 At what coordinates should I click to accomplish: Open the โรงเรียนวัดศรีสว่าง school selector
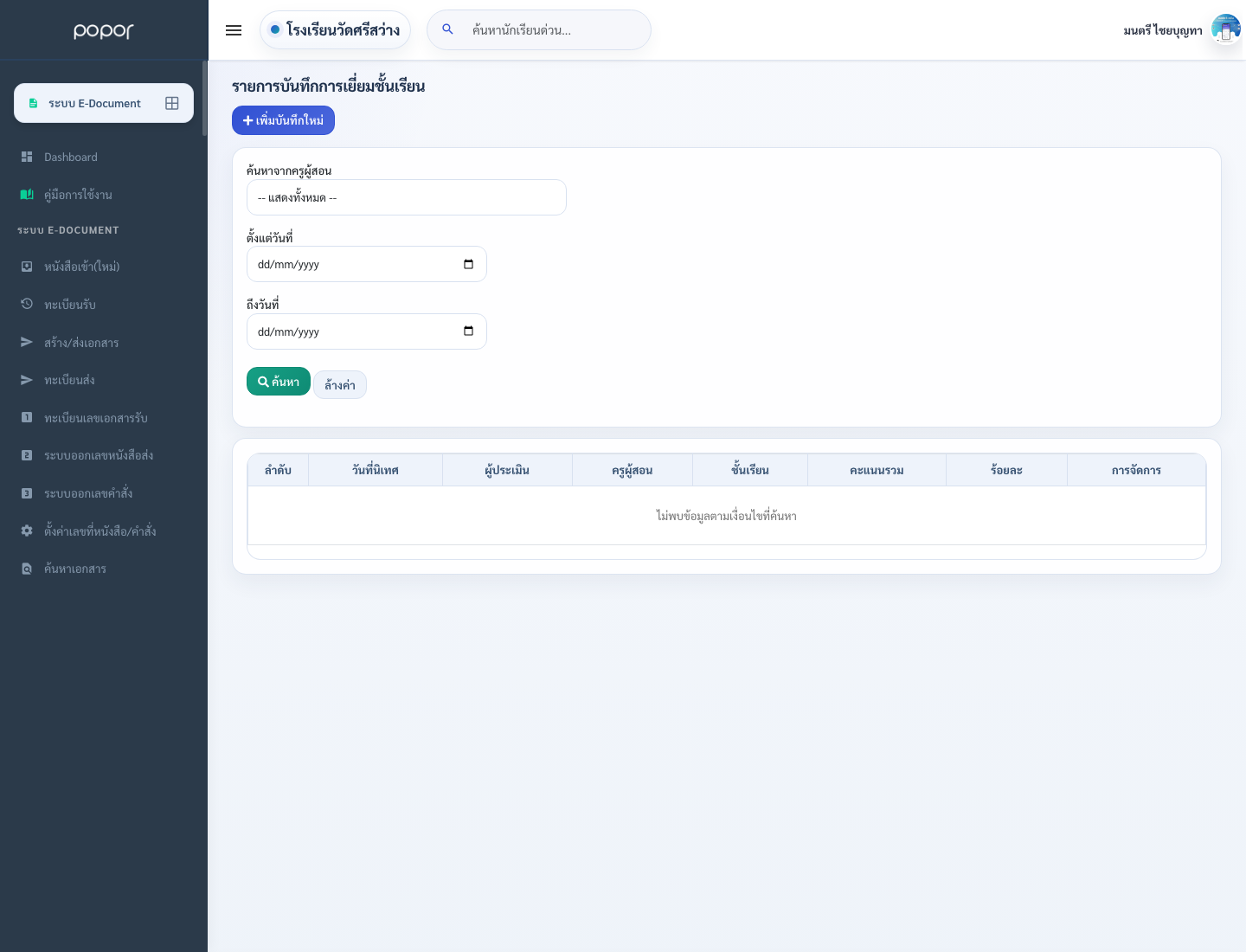point(335,30)
